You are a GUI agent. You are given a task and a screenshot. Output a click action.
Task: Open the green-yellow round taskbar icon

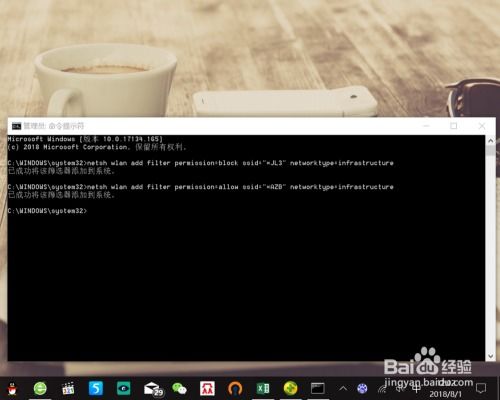[x=290, y=389]
